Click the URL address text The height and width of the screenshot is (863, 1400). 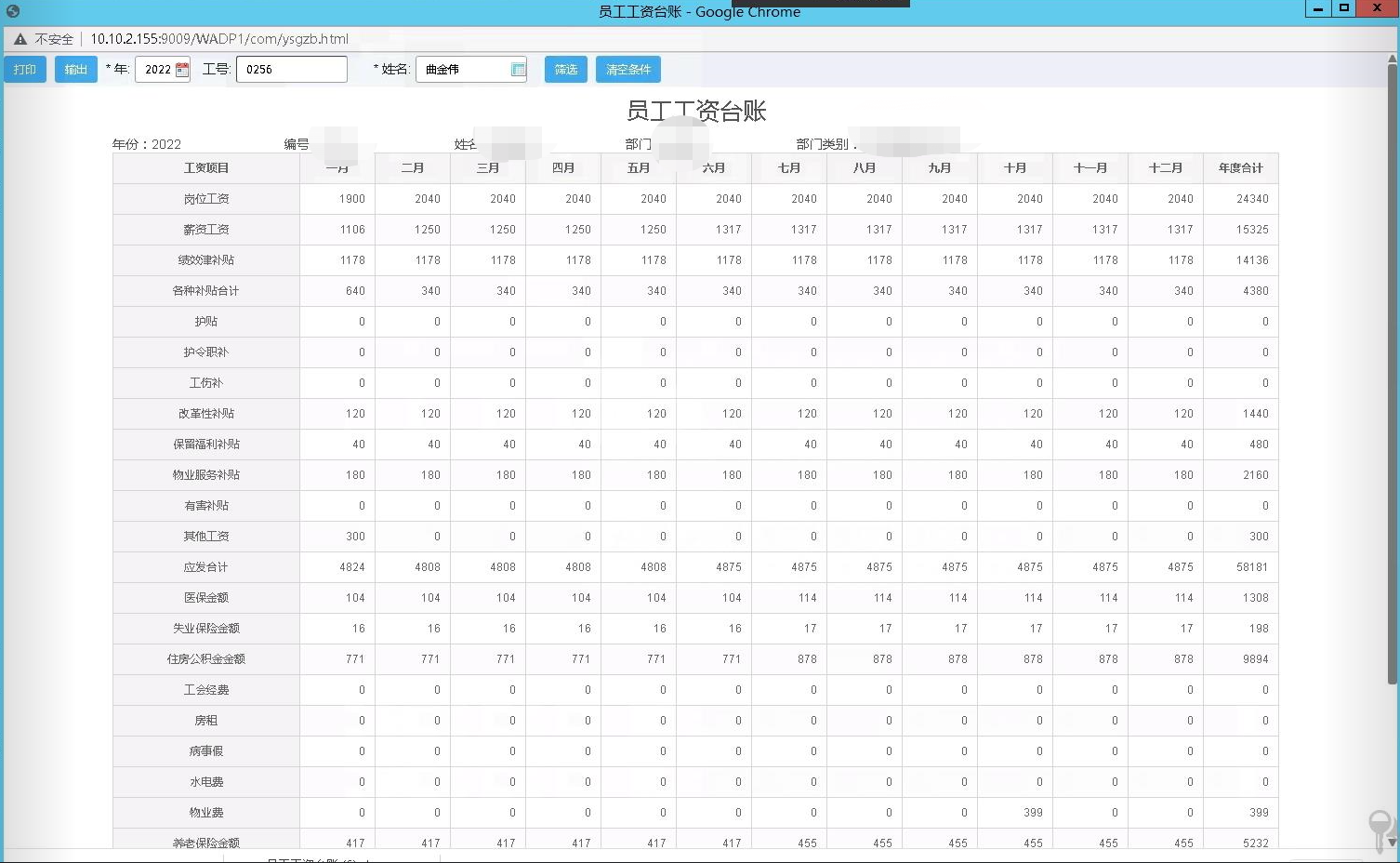point(219,39)
